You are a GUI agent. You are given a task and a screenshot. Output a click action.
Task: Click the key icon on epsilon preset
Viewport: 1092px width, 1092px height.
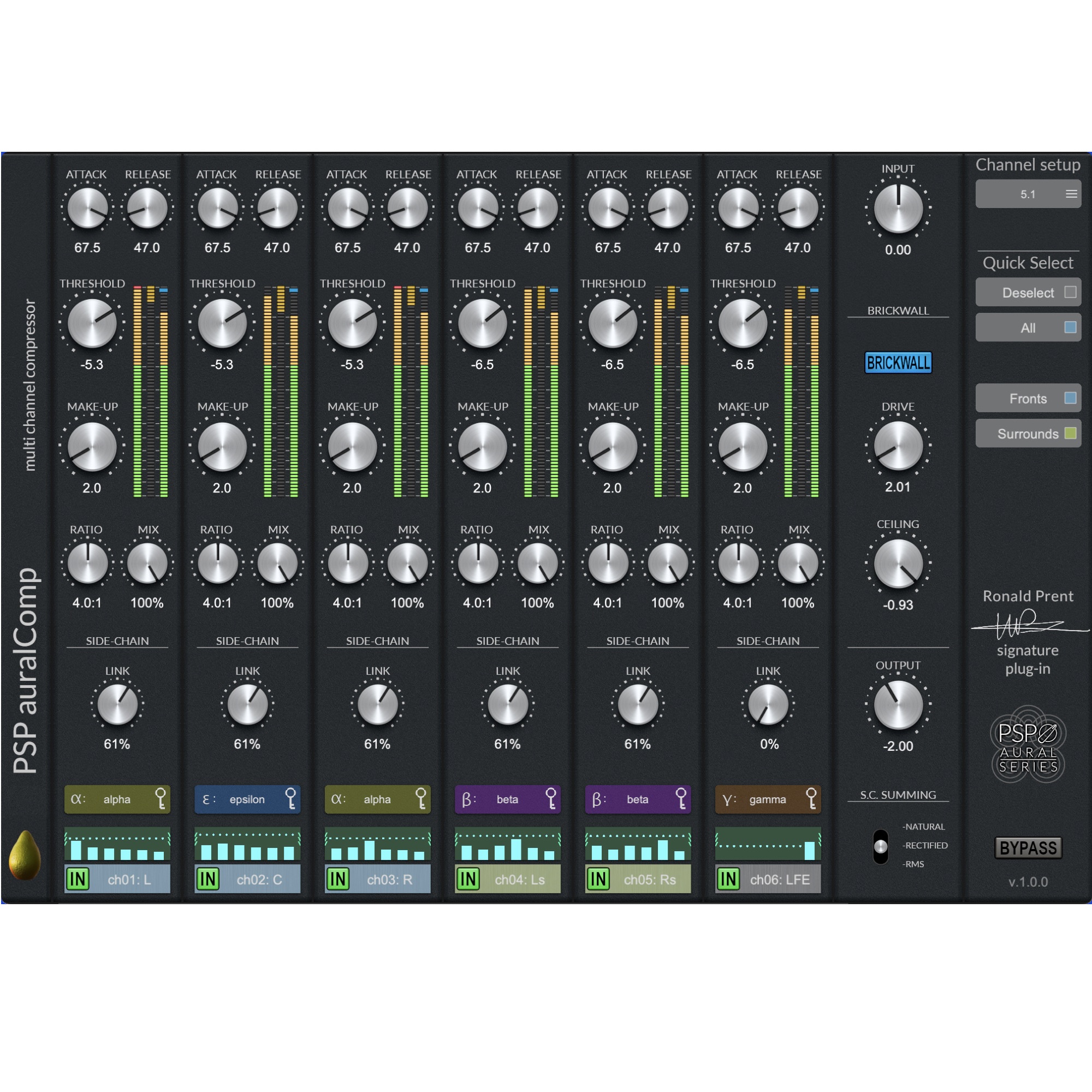291,799
